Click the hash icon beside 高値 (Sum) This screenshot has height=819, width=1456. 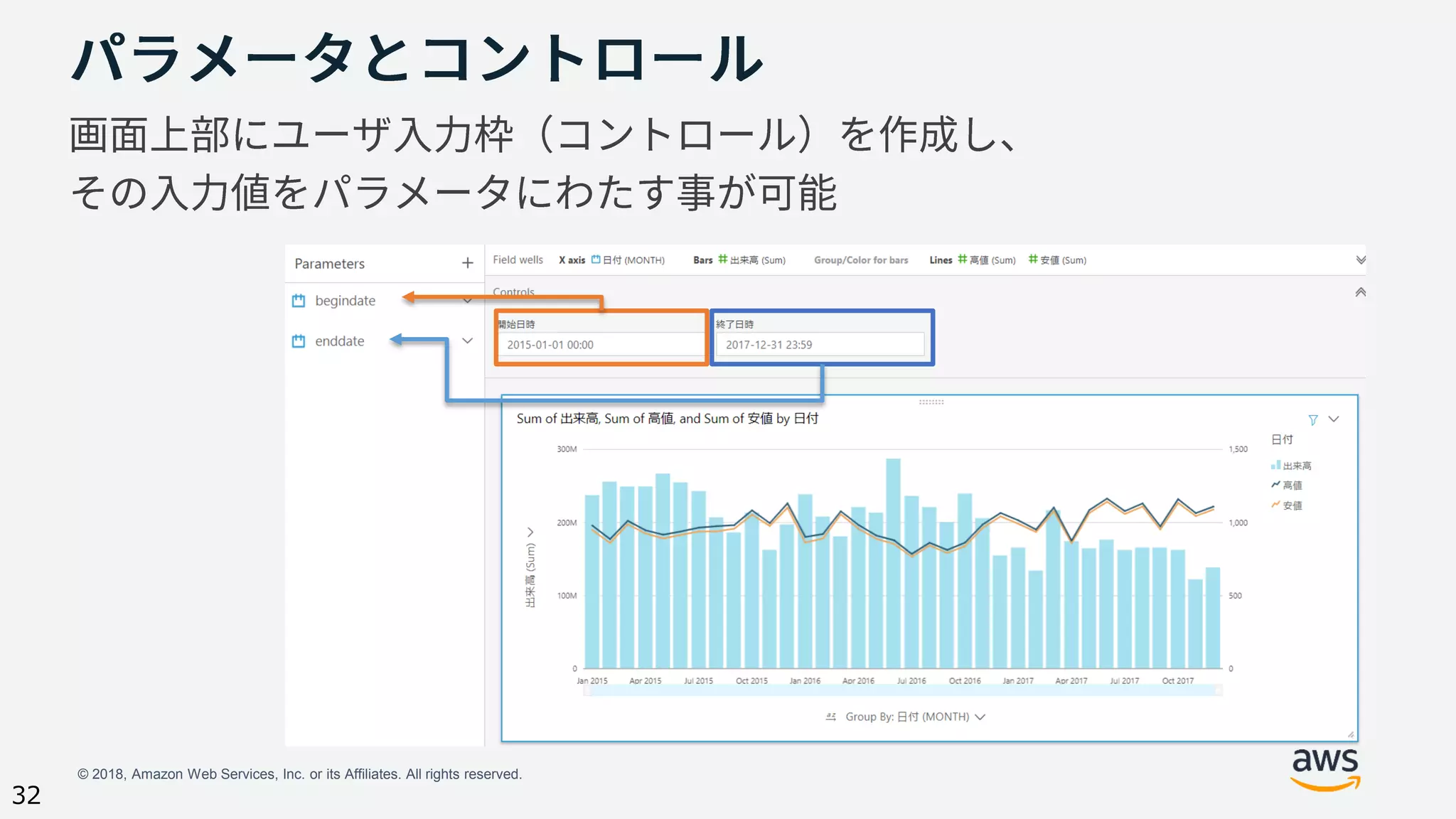(962, 259)
